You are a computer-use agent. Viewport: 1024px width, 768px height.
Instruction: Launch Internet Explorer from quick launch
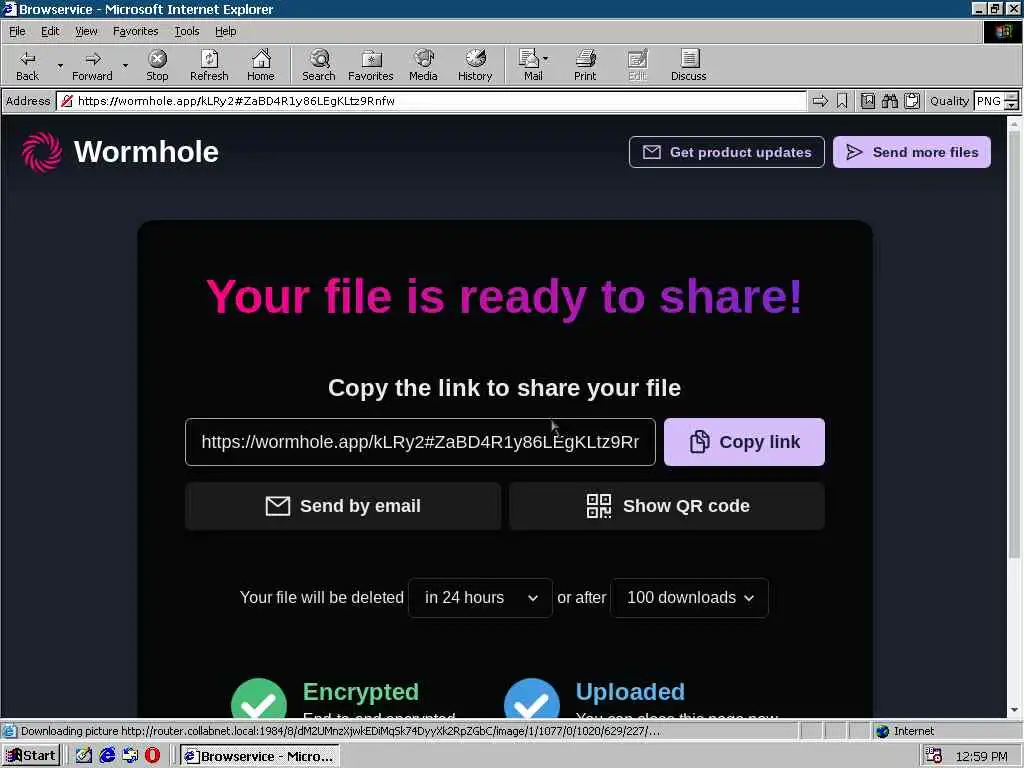coord(107,756)
